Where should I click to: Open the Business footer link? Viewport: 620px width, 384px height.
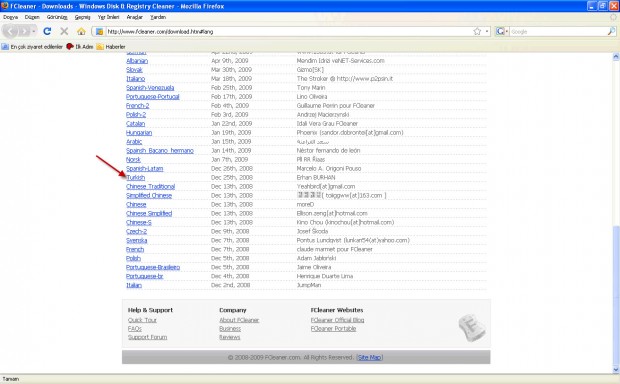230,329
